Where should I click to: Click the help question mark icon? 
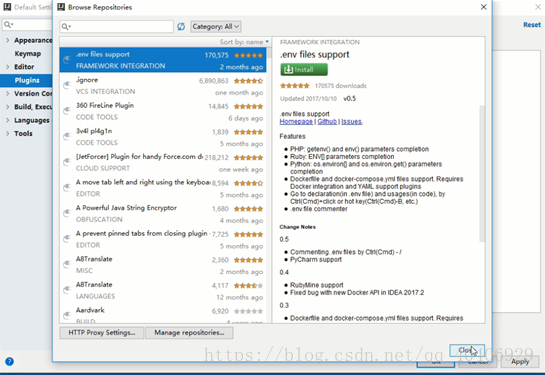point(9,361)
